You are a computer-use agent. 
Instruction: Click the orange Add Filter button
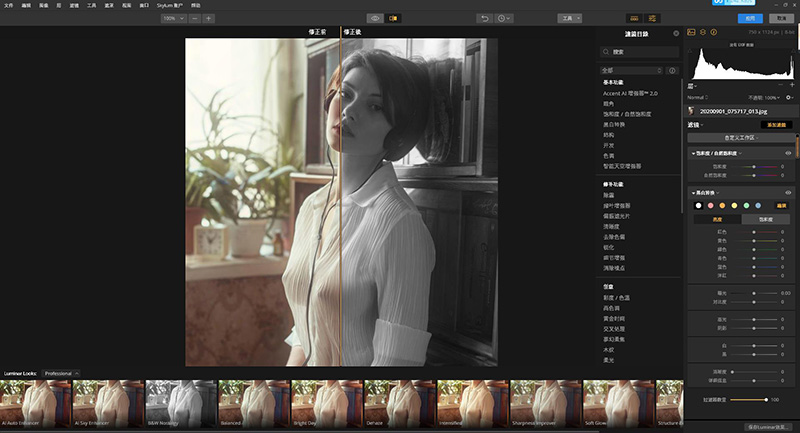pyautogui.click(x=777, y=125)
